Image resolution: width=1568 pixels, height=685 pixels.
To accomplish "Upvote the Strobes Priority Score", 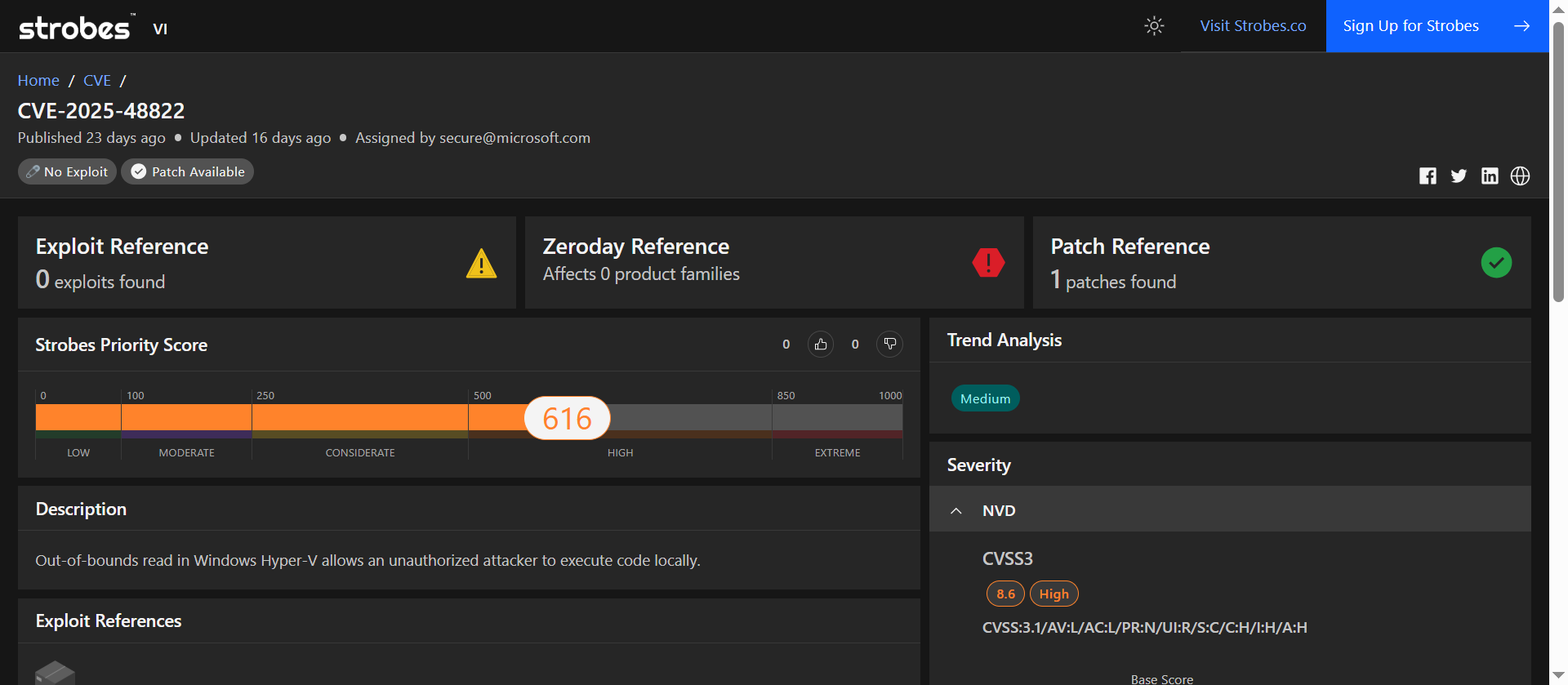I will point(821,345).
